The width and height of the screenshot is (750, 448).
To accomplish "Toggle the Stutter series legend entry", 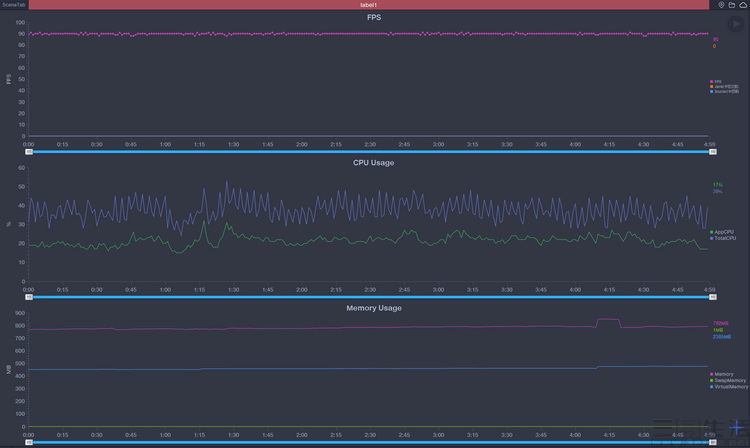I will [724, 91].
